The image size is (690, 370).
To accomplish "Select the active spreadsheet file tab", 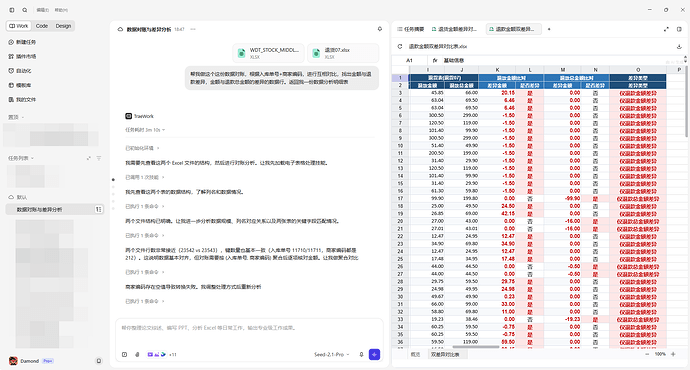I will [x=514, y=29].
